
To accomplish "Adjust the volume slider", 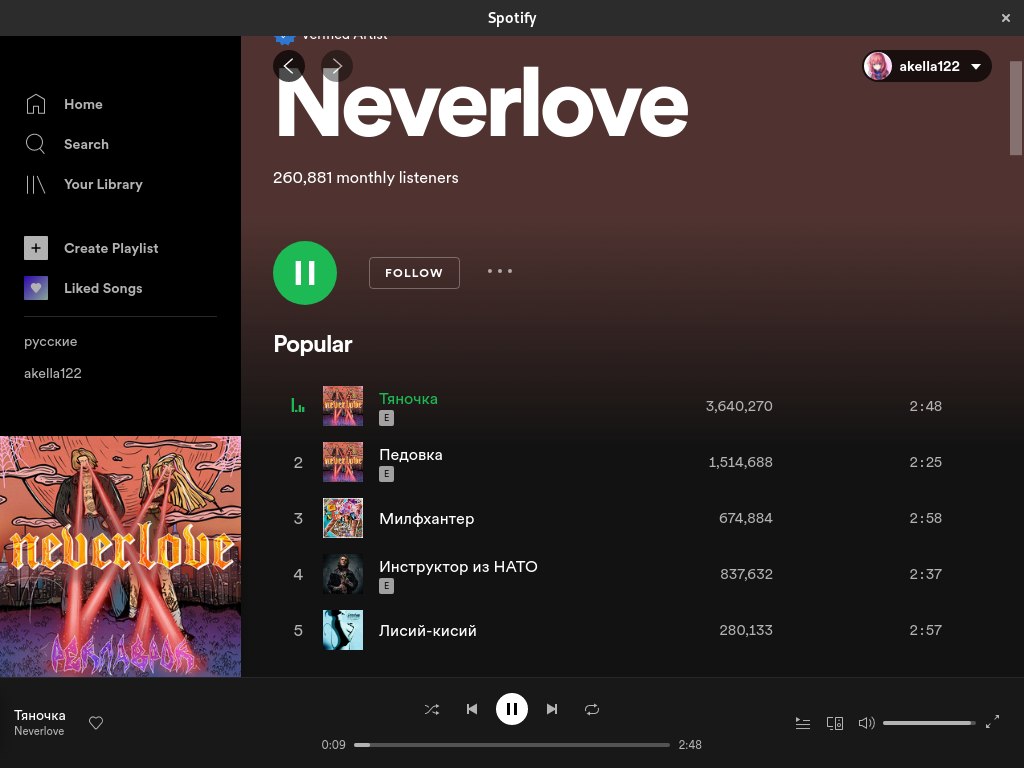I will pos(929,723).
